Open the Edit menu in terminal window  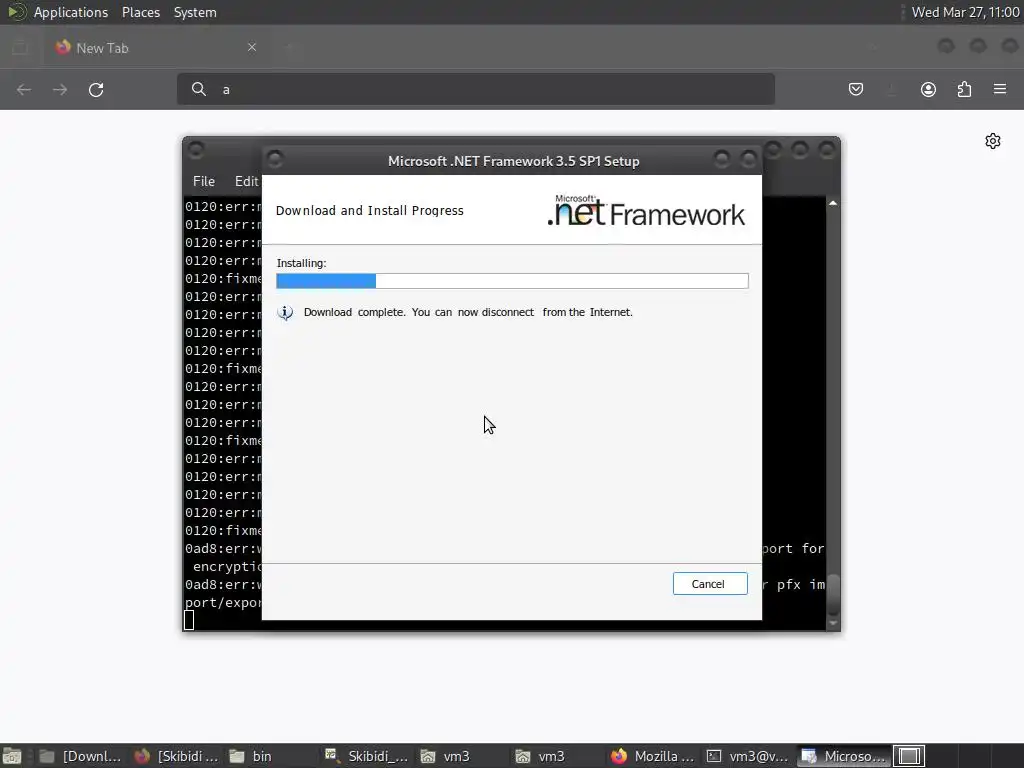point(246,182)
